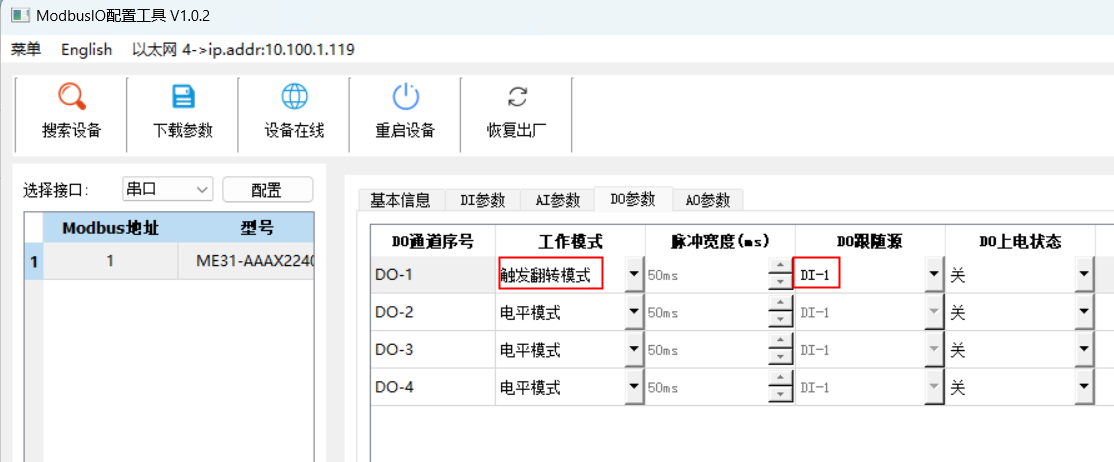Open DO-2 power-on state dropdown

click(1084, 313)
